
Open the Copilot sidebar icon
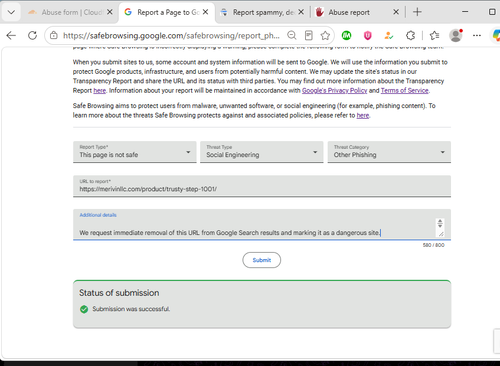click(x=496, y=35)
